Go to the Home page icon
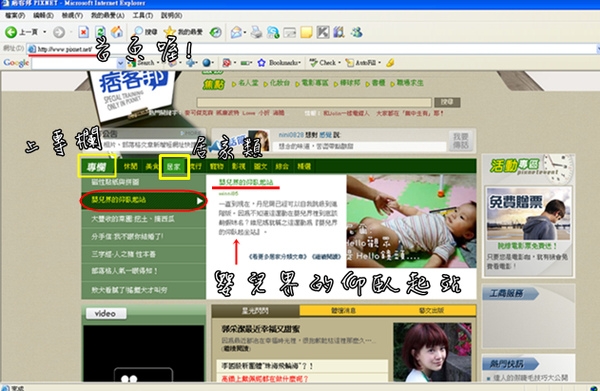600x391 pixels. coord(117,32)
